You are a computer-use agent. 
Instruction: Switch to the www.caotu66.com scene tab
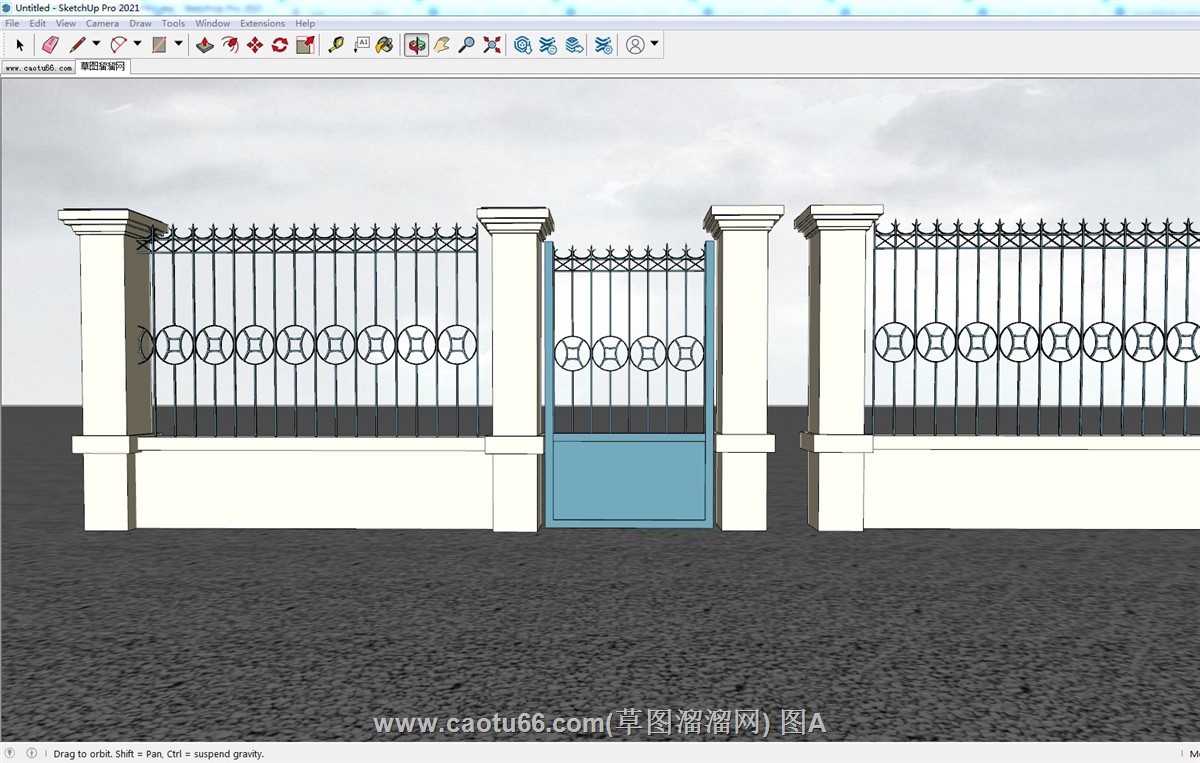(38, 68)
